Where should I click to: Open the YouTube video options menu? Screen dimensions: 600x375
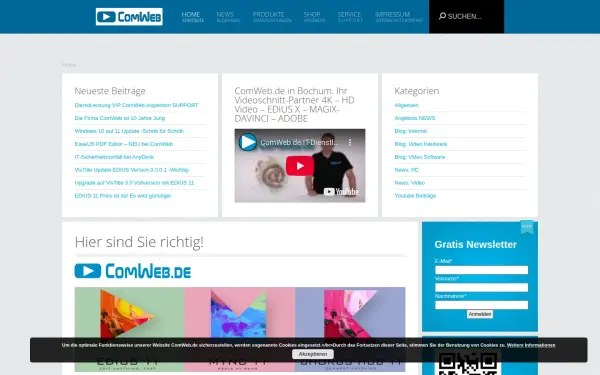tap(350, 142)
